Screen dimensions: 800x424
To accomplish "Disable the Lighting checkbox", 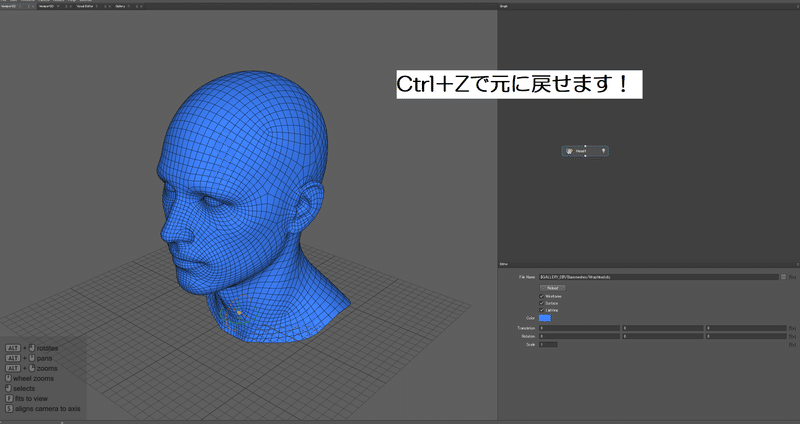I will (541, 310).
